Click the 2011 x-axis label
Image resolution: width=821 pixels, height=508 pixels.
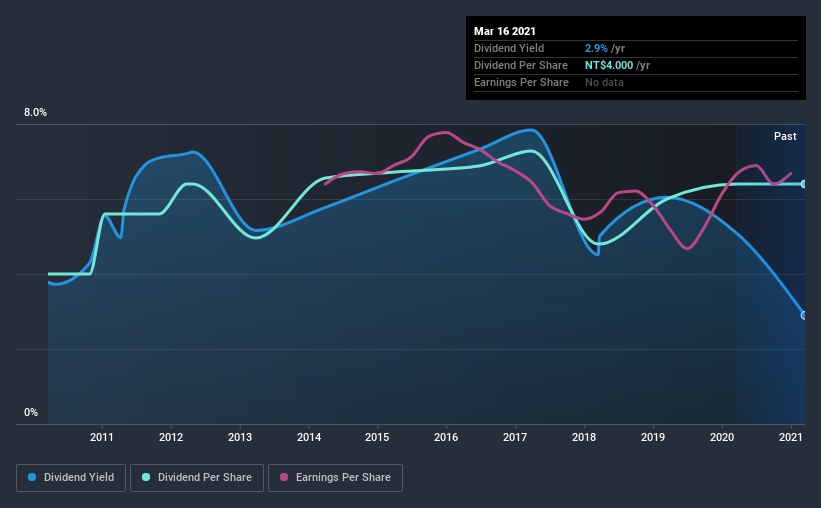click(x=102, y=437)
